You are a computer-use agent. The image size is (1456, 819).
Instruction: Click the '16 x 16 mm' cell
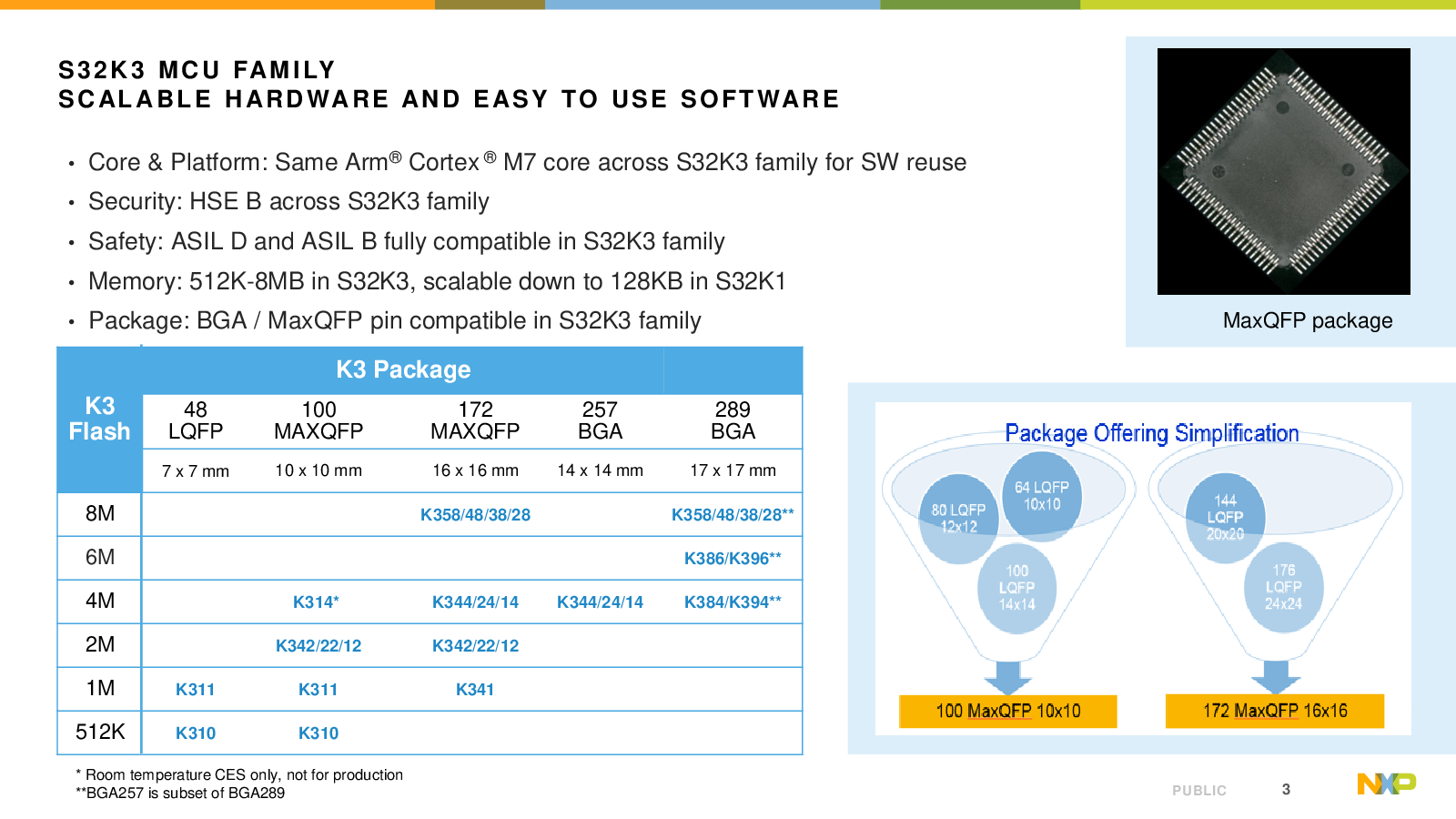(475, 470)
